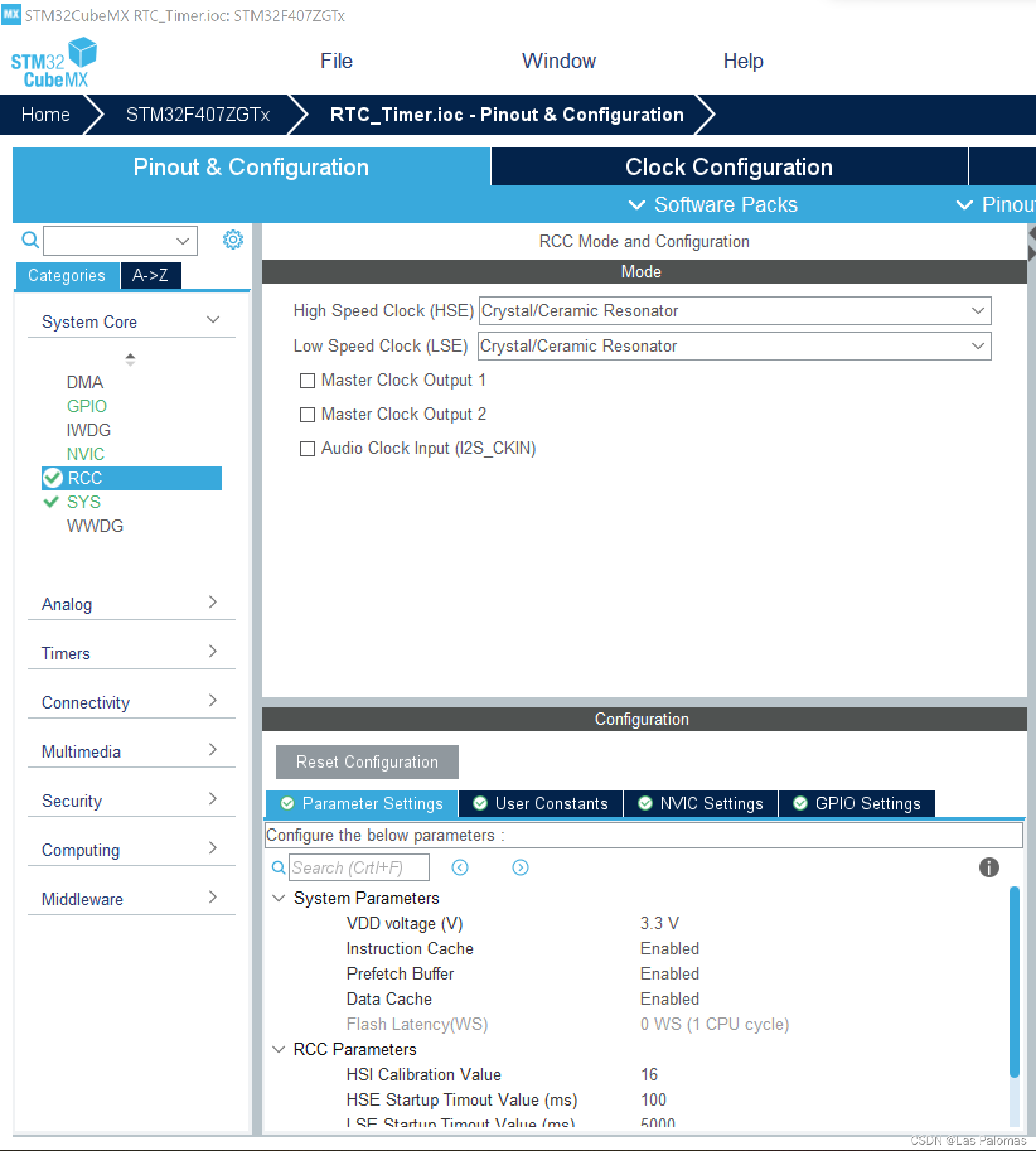Click the RTC_Timer.ioc breadcrumb

click(x=507, y=115)
